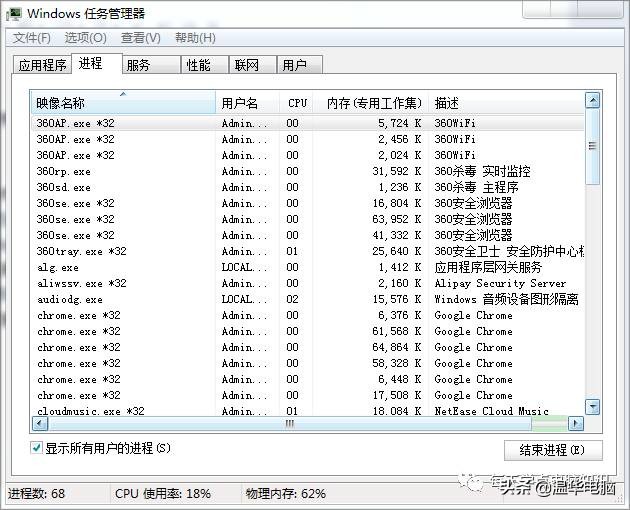Sort by 内存(专用工作集) column header
630x510 pixels.
pos(371,103)
